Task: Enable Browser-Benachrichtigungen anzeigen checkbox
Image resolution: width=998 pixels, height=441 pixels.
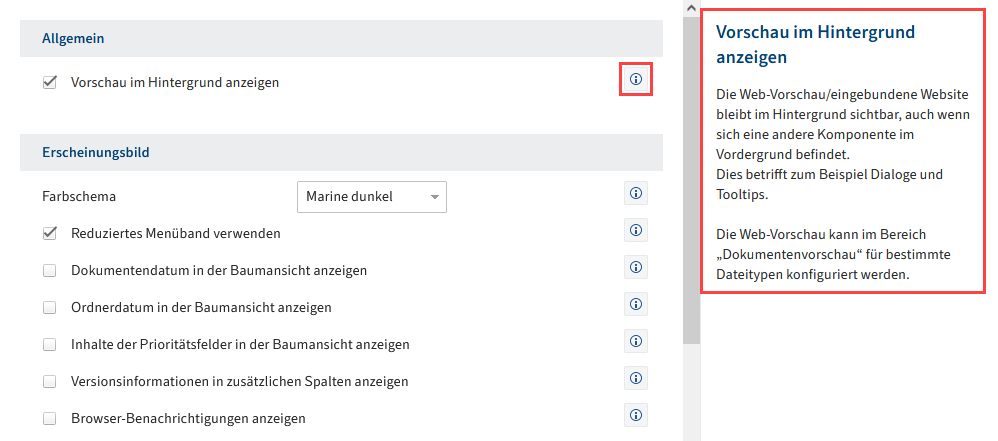Action: click(x=50, y=419)
